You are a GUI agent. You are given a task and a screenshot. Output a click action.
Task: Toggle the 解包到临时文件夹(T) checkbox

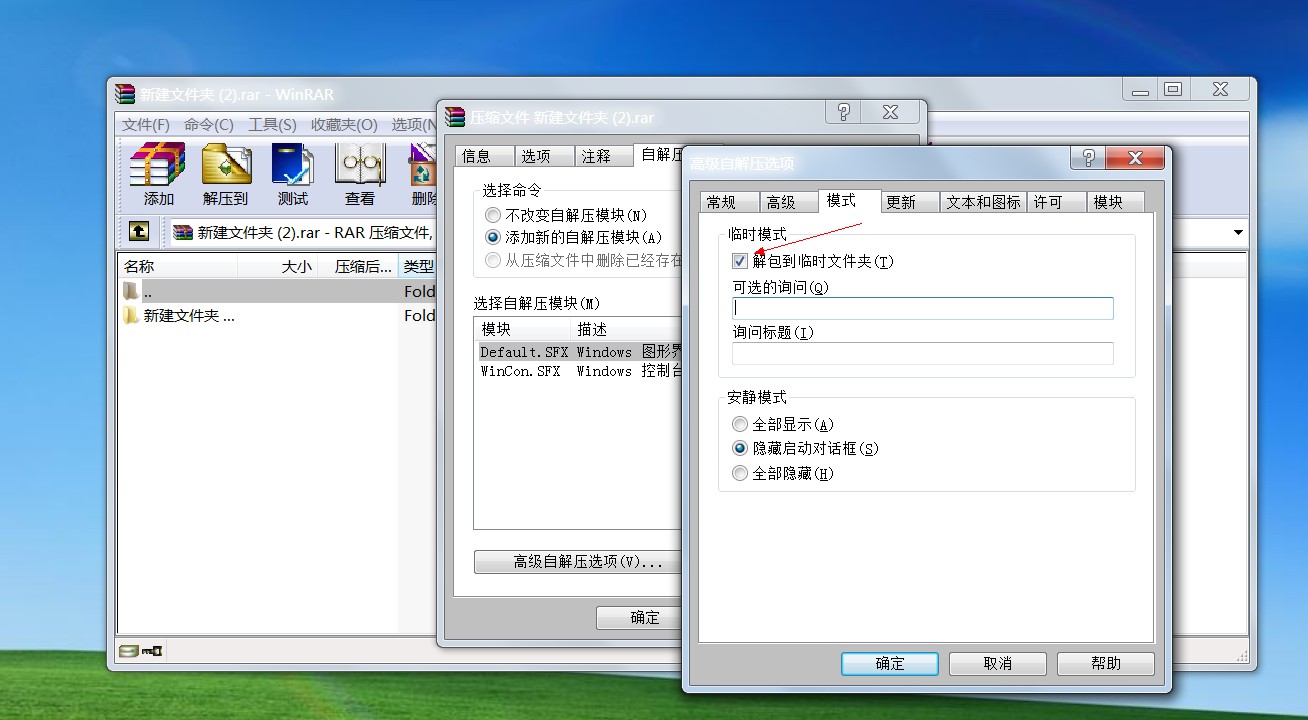[x=740, y=261]
